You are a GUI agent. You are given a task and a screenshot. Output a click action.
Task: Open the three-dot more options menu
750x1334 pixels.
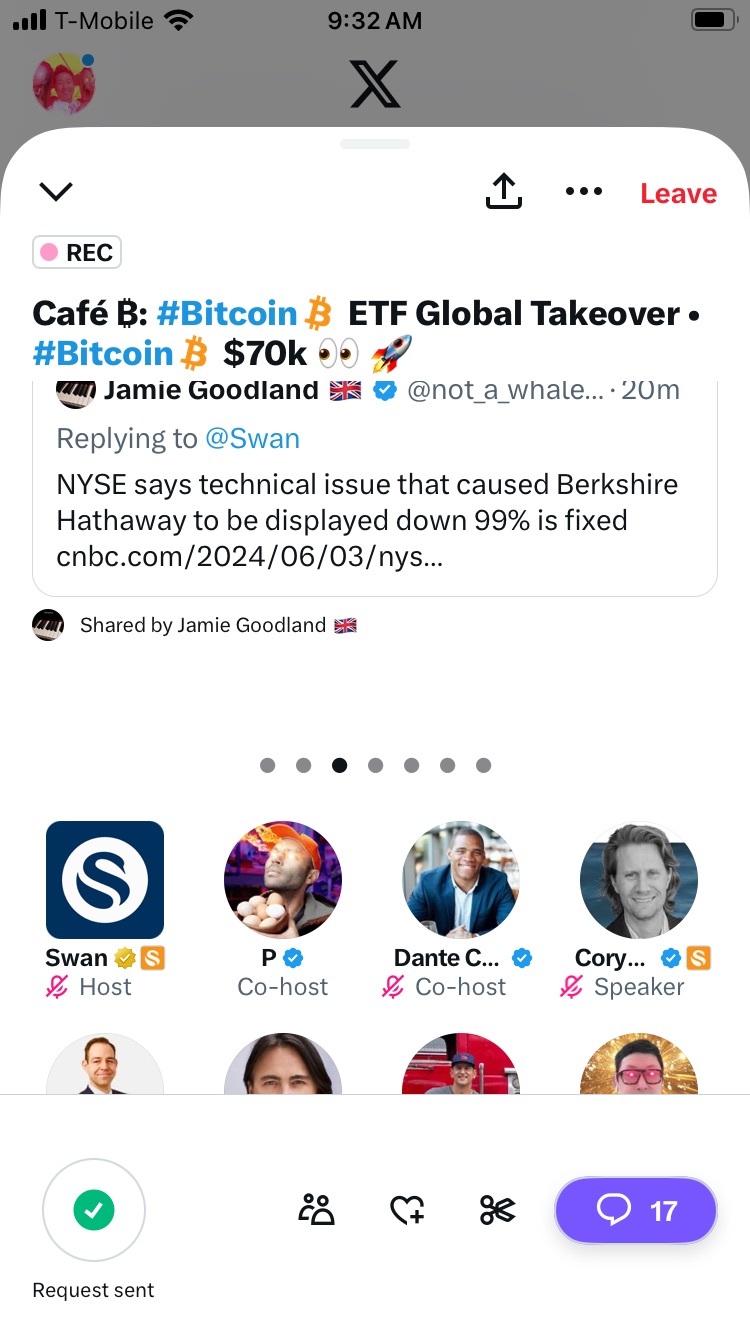pyautogui.click(x=584, y=191)
